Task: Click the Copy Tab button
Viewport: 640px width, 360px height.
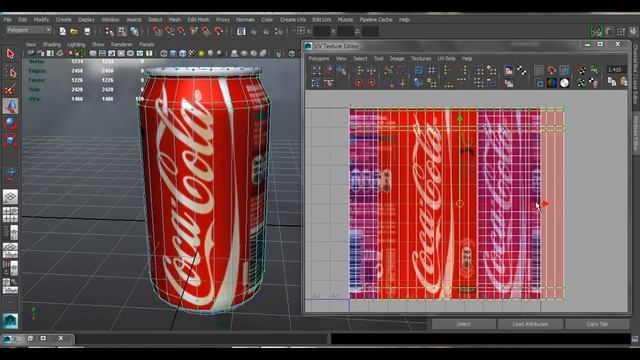Action: pyautogui.click(x=597, y=324)
